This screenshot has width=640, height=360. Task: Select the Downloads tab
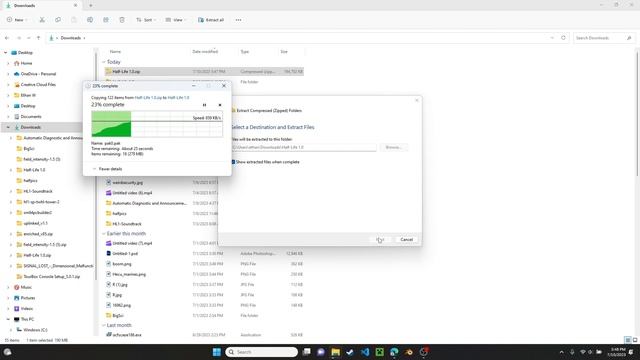(x=41, y=6)
